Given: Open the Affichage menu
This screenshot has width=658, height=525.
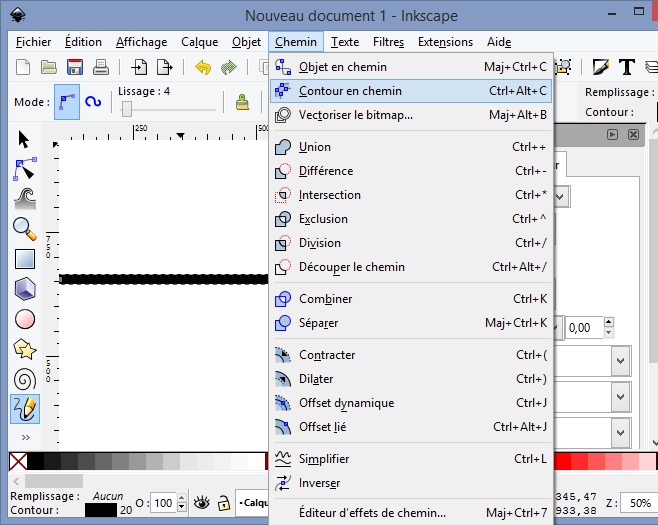Looking at the screenshot, I should 141,42.
